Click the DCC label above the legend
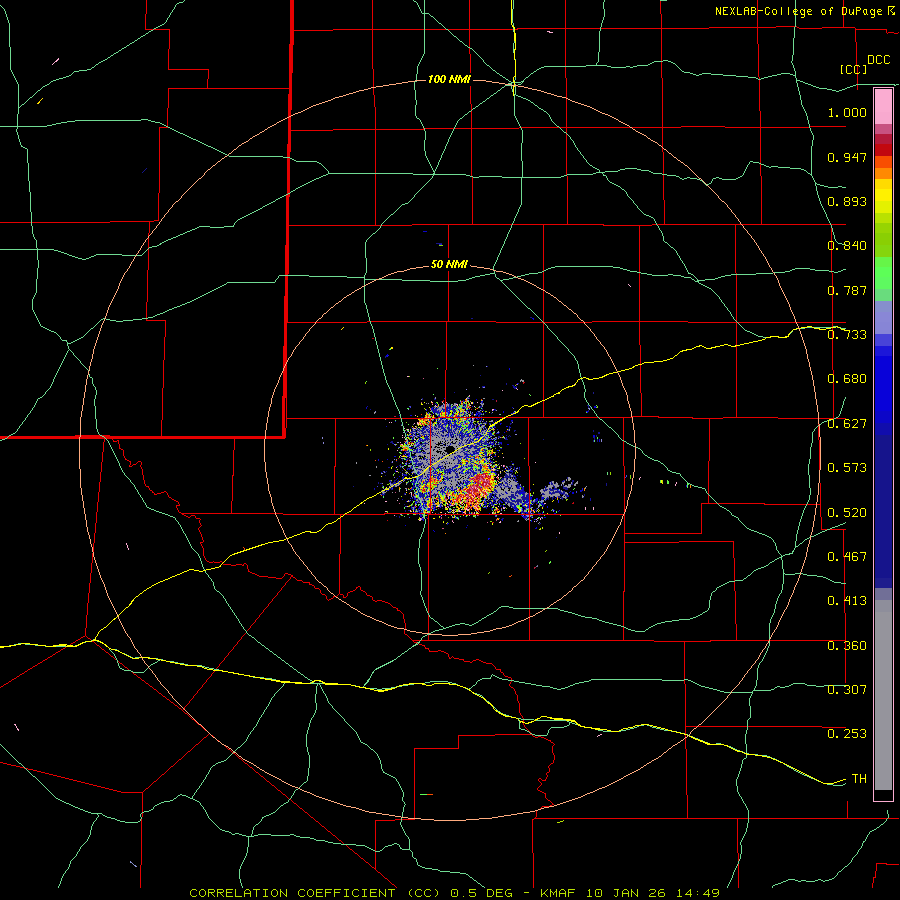Image resolution: width=900 pixels, height=900 pixels. [x=878, y=60]
